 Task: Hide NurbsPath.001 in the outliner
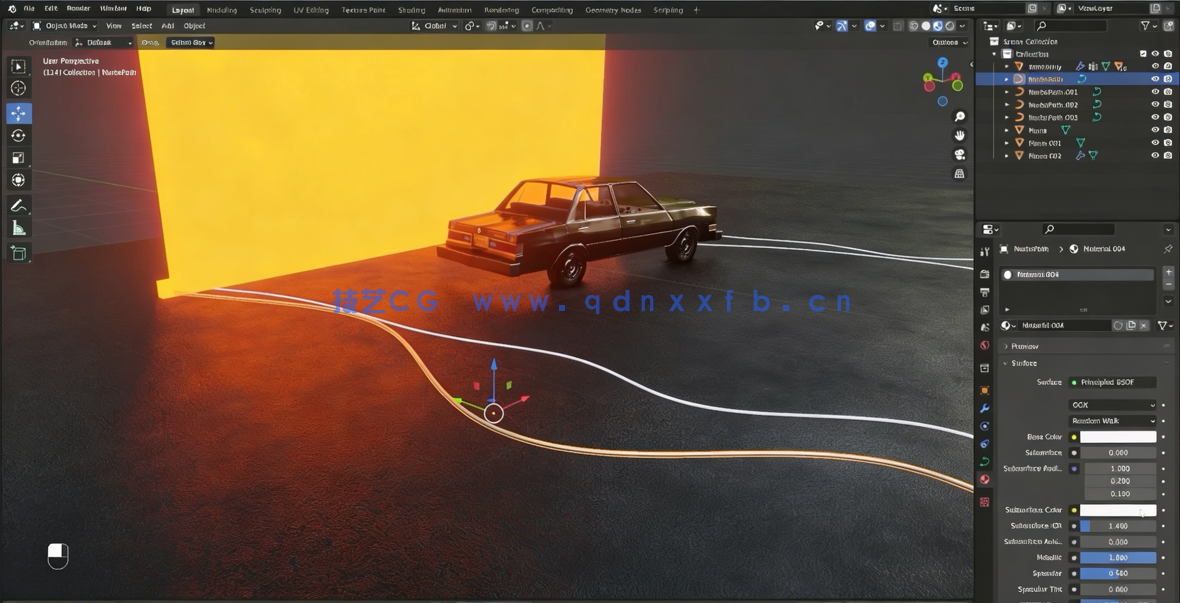1153,91
